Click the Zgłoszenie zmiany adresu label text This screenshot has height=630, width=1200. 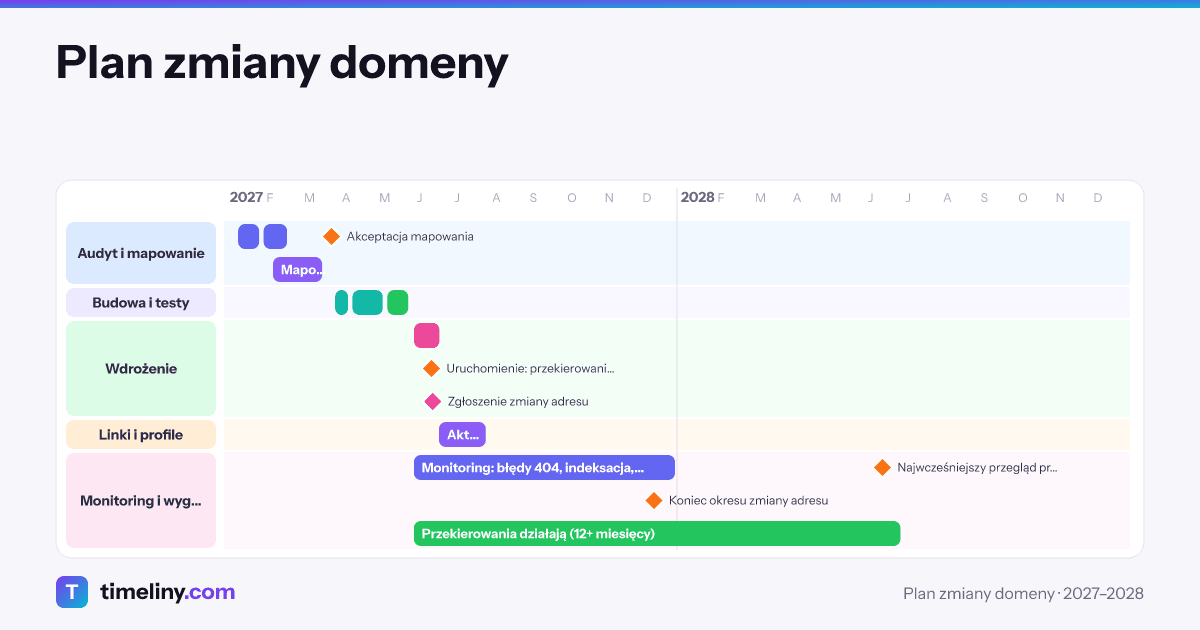tap(518, 401)
